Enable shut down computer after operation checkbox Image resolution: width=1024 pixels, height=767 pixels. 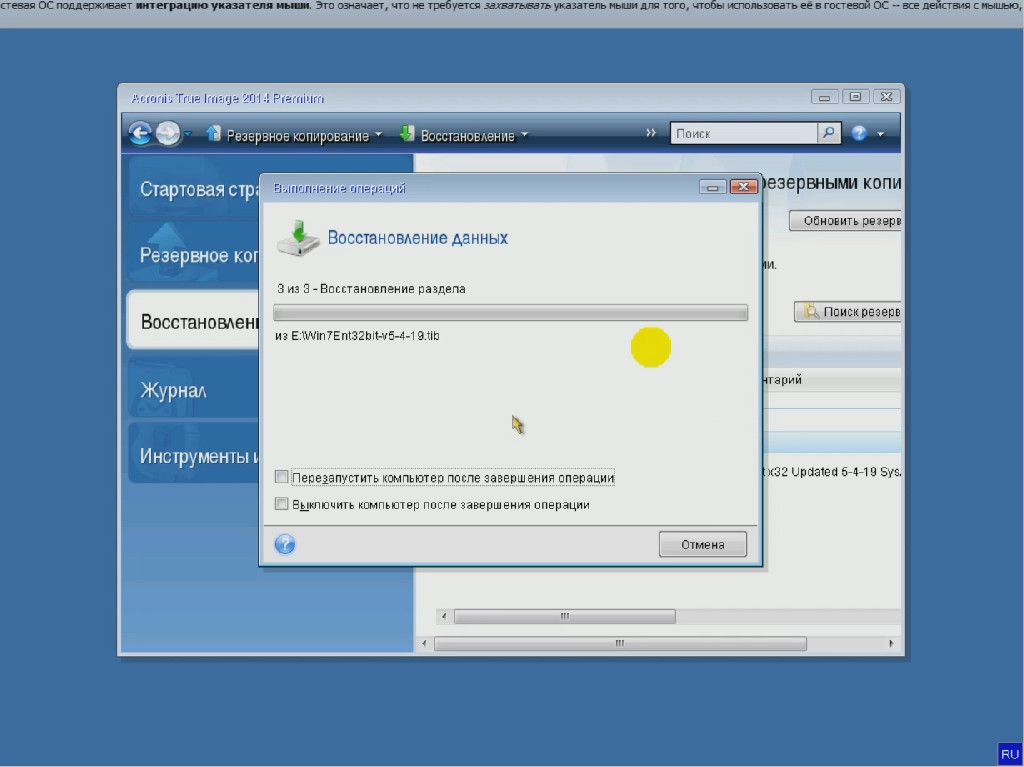282,504
